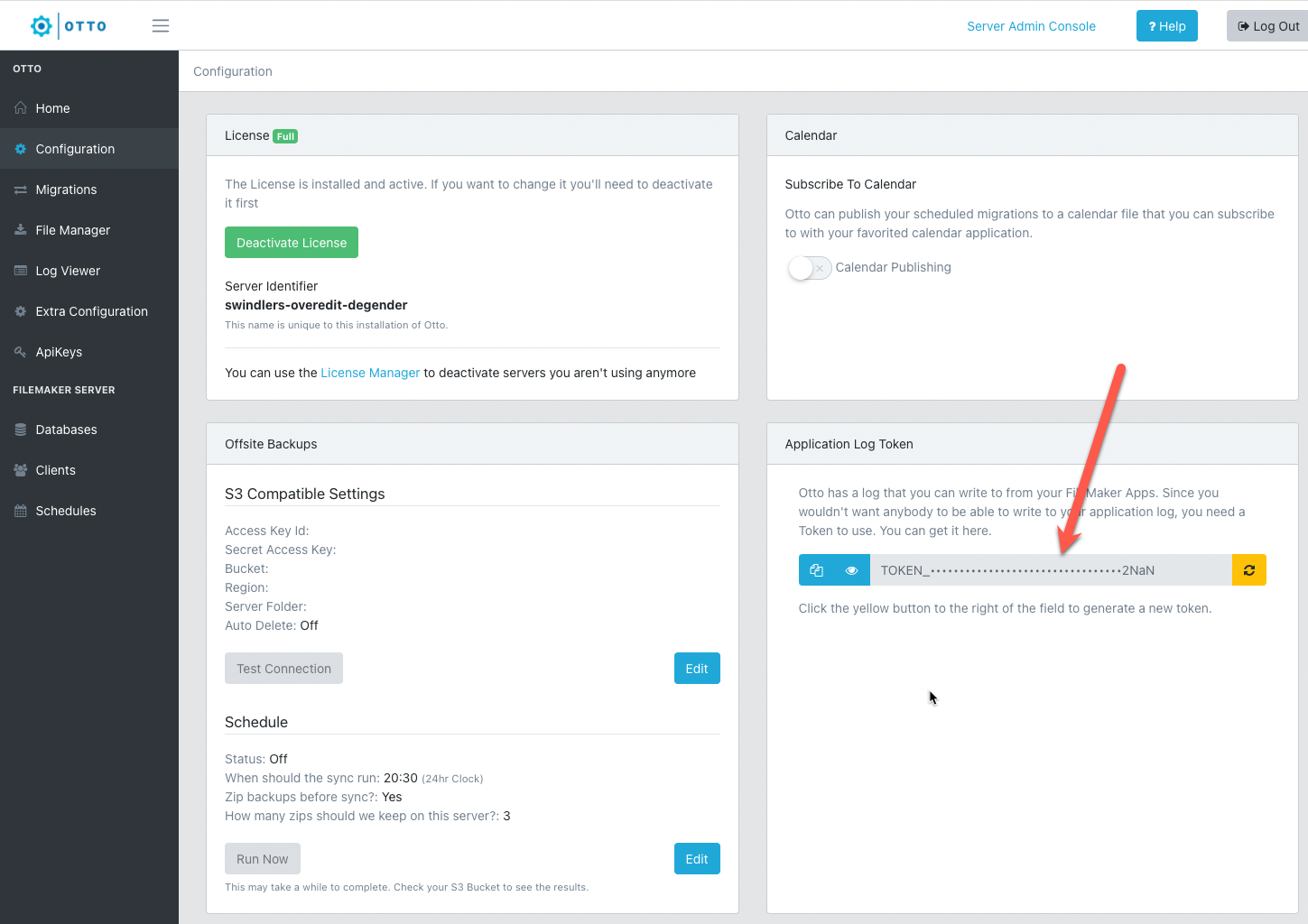
Task: Click the Schedule section heading
Action: [256, 722]
